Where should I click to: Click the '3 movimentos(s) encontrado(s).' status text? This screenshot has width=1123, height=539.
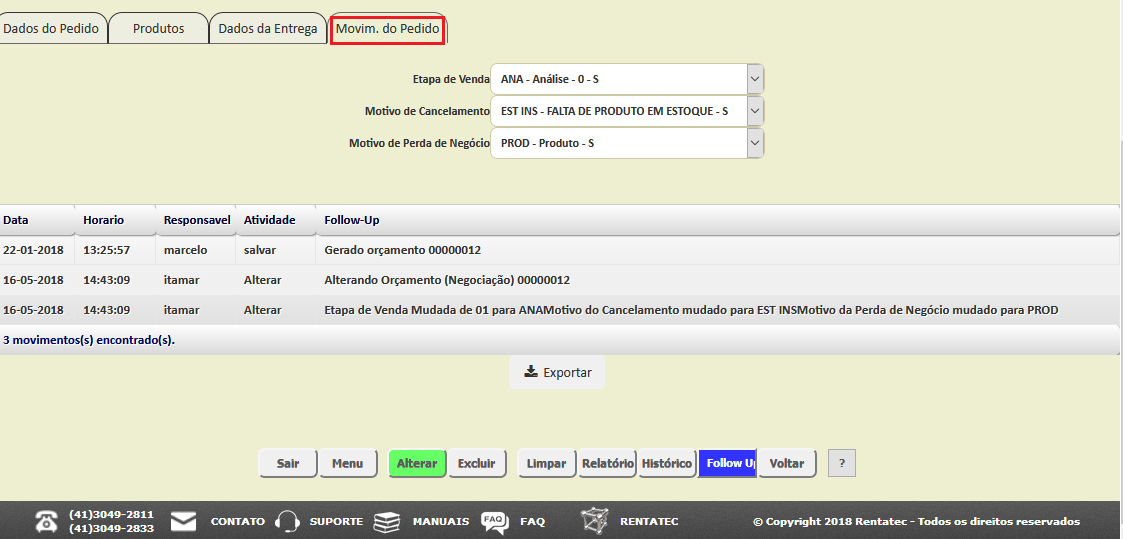[89, 340]
